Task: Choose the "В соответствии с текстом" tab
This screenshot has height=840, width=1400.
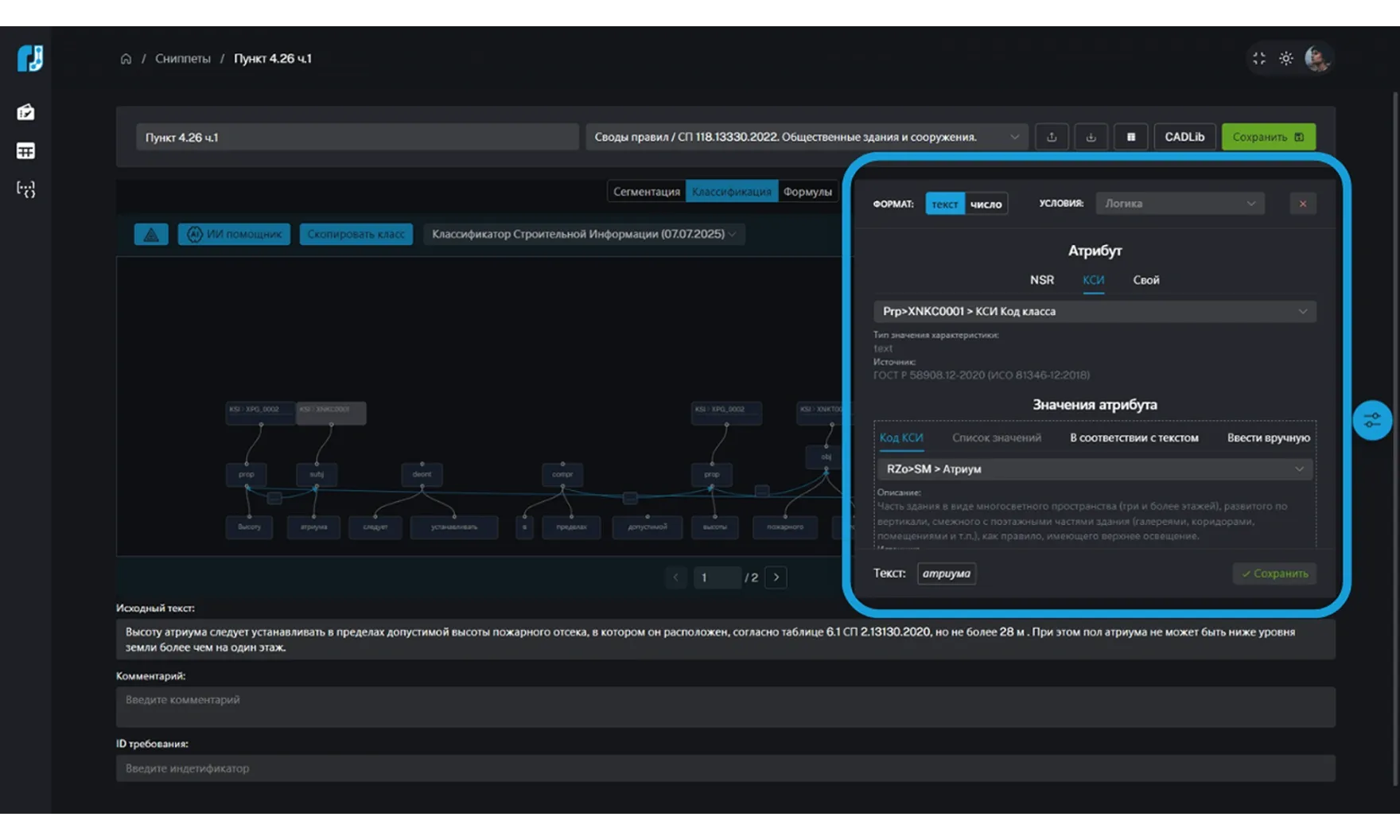Action: 1134,438
